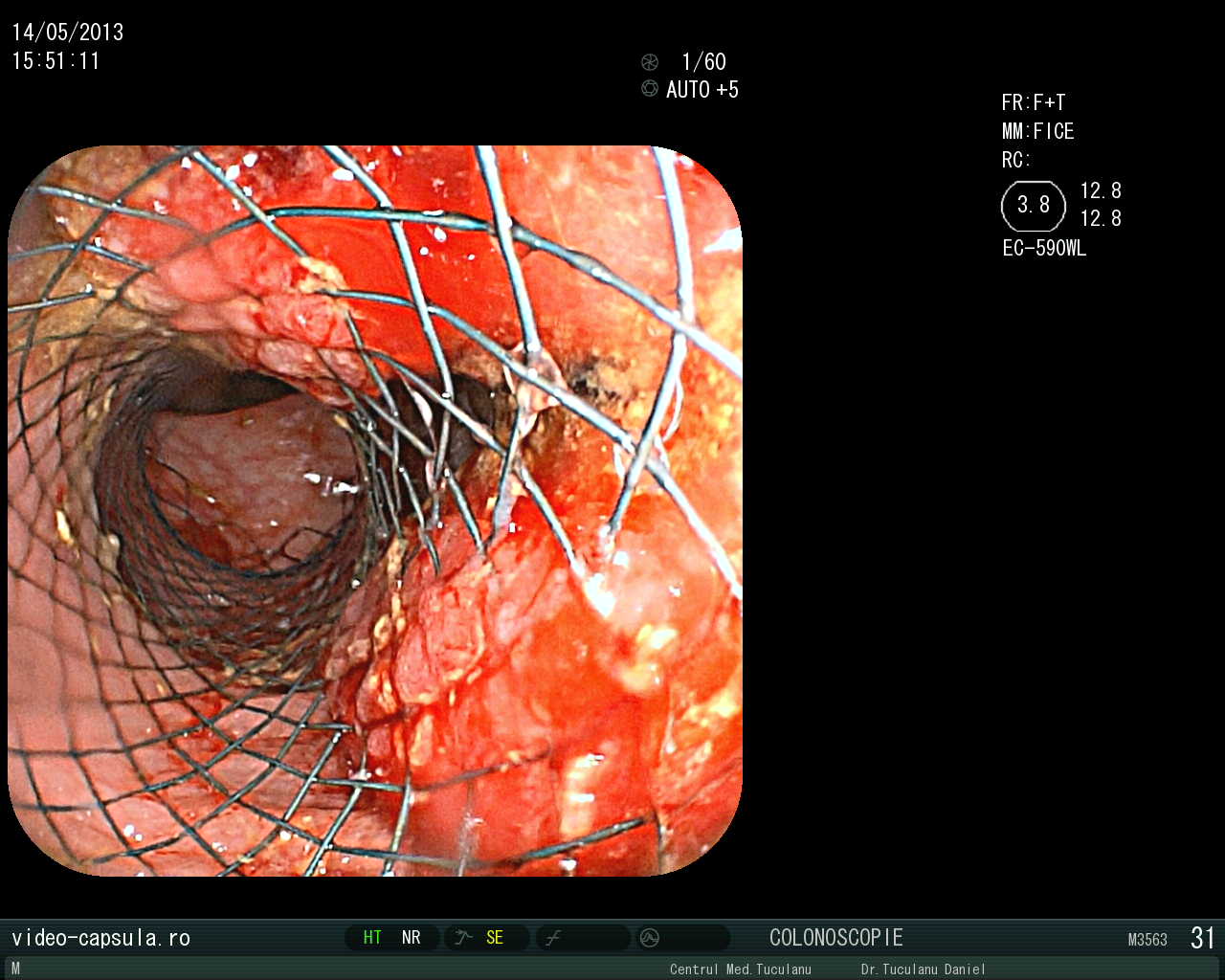The height and width of the screenshot is (980, 1225).
Task: Click the video-capsula.ro link
Action: coord(101,938)
